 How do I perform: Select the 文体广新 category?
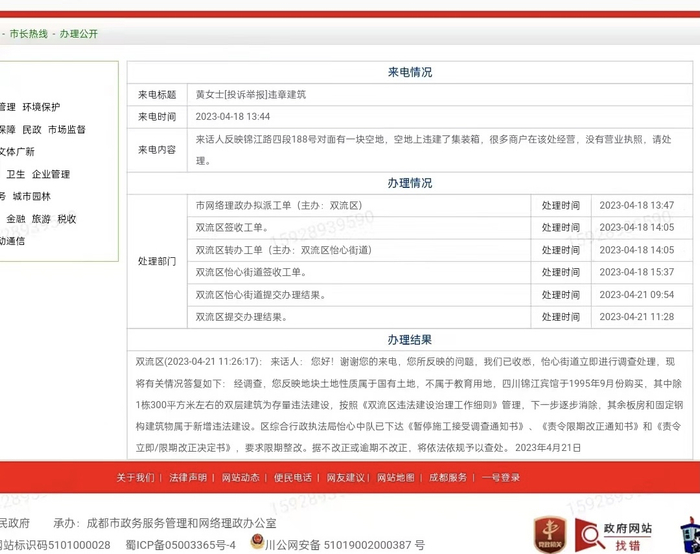tap(17, 152)
